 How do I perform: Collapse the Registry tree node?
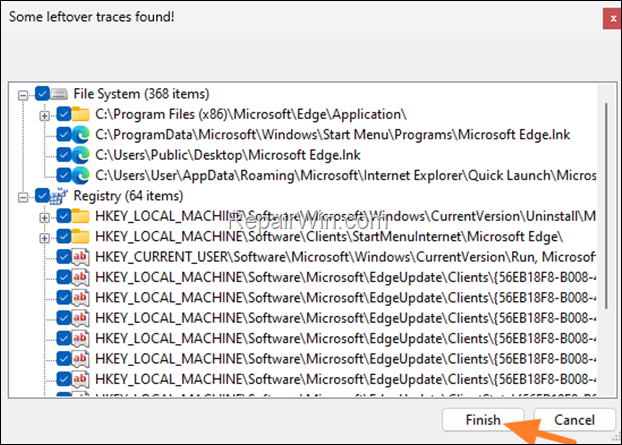pyautogui.click(x=24, y=196)
